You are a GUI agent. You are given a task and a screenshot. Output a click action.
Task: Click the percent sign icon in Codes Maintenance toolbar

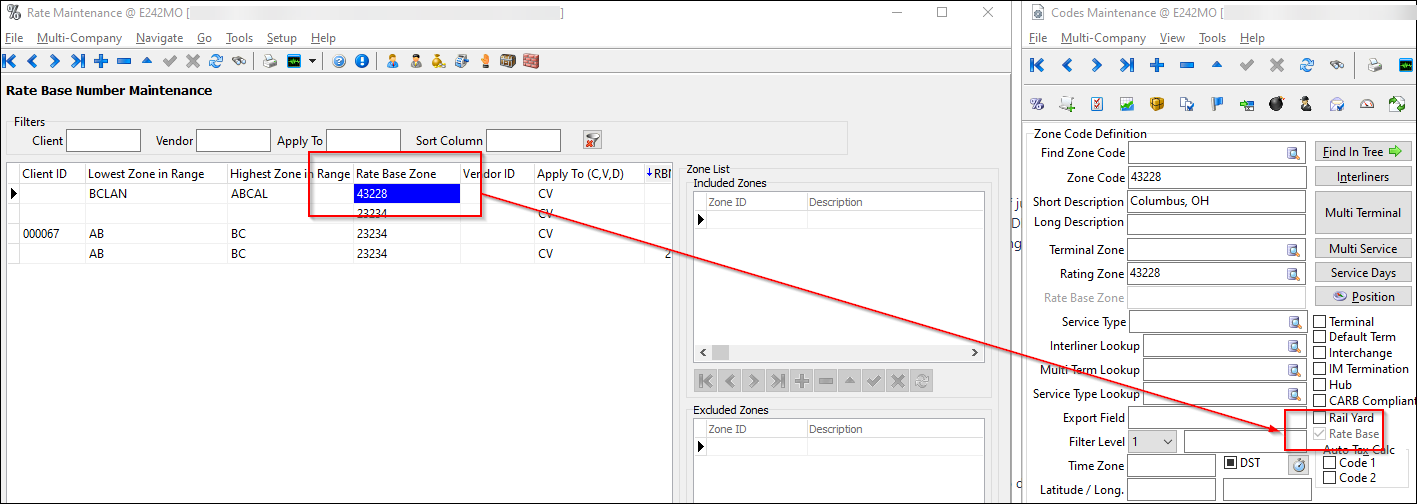point(1037,104)
